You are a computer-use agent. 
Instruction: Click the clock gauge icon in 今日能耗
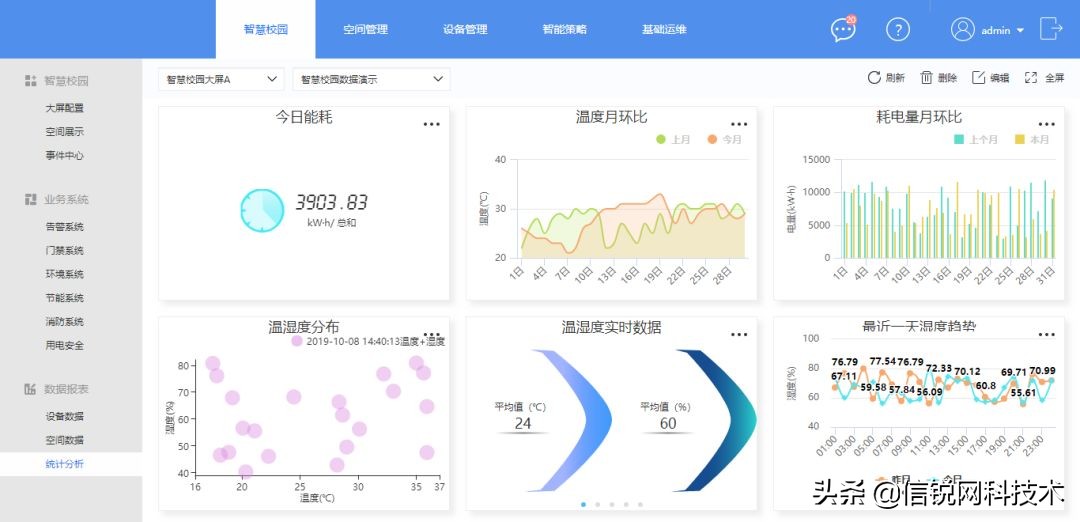262,210
